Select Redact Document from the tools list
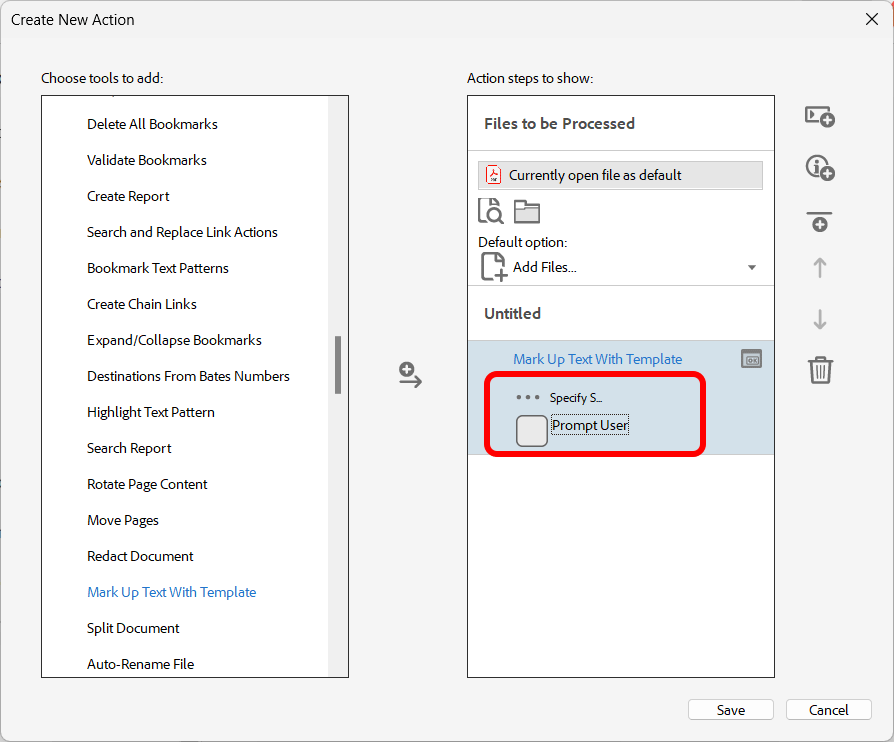 point(140,556)
